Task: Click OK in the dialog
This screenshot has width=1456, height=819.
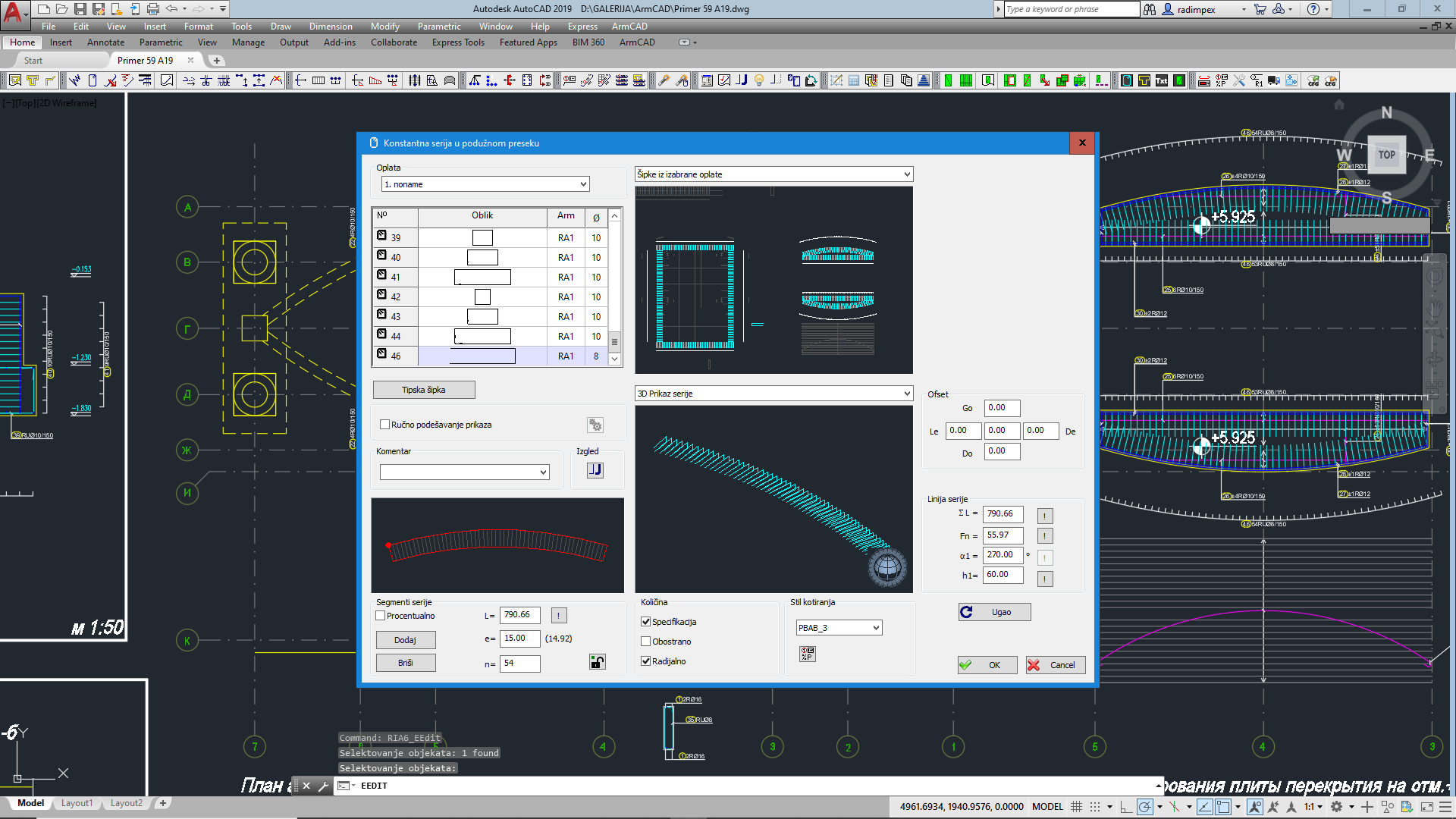Action: 987,665
